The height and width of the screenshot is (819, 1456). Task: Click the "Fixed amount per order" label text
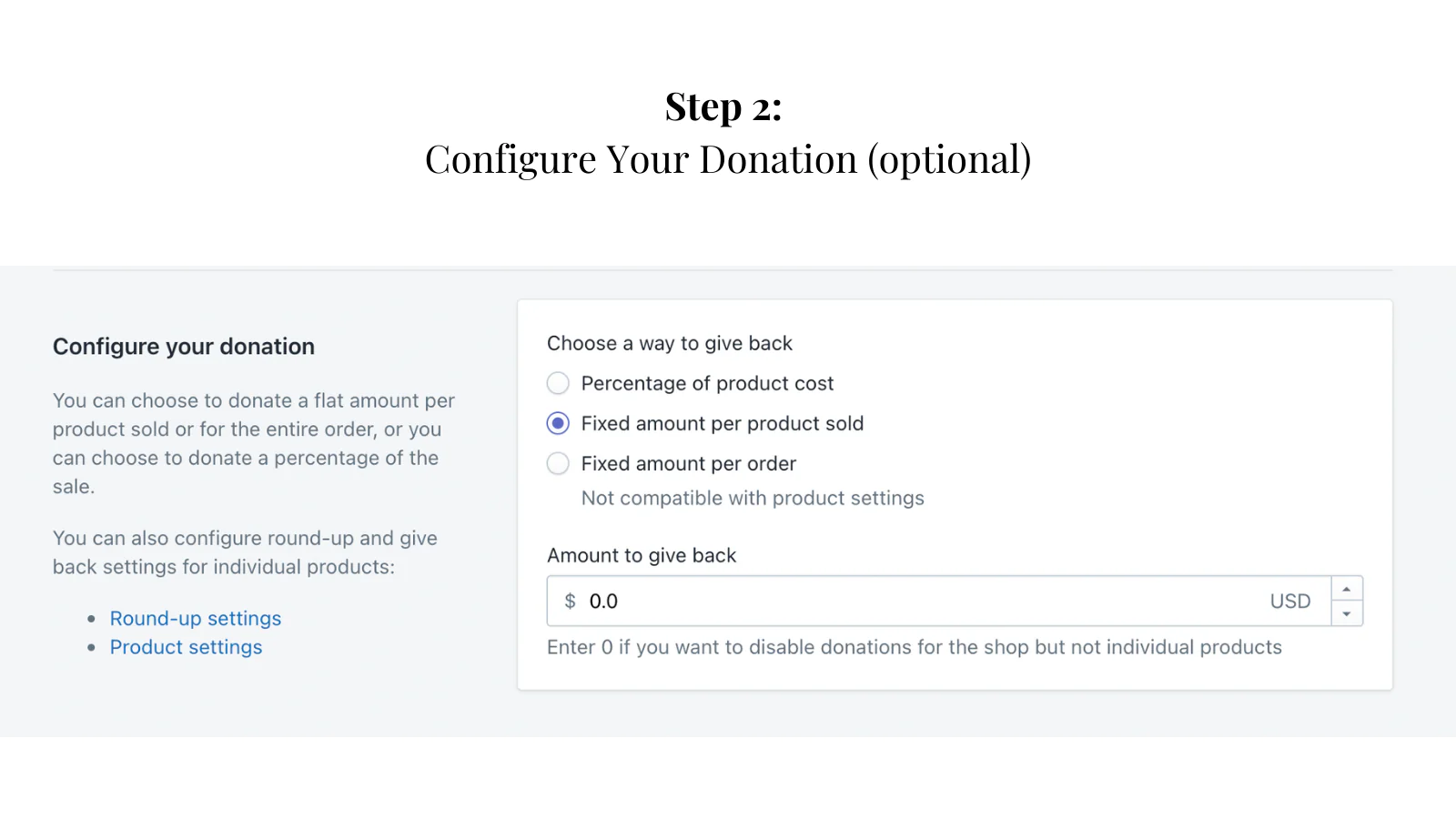click(688, 463)
